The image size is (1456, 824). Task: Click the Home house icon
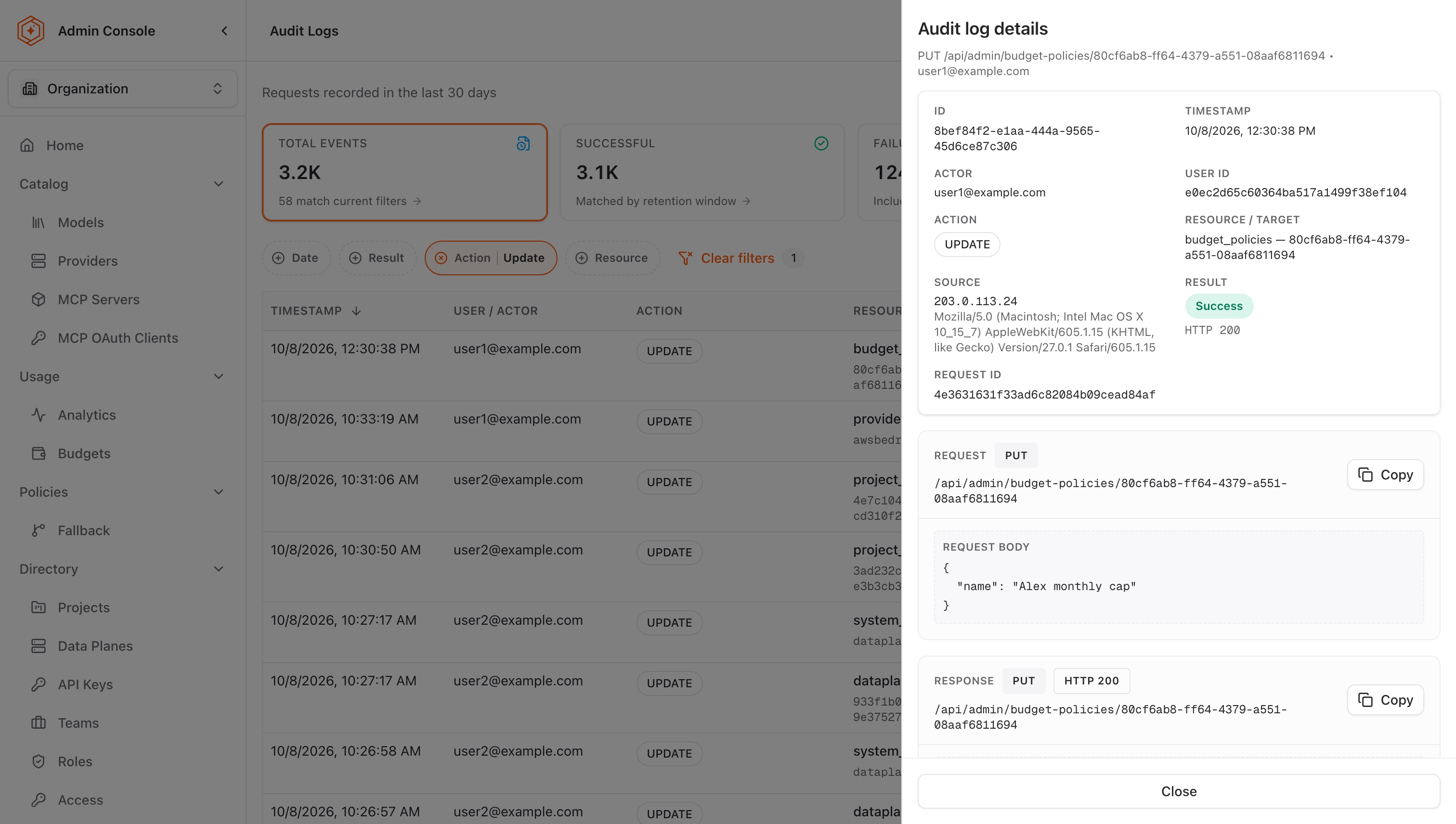27,145
